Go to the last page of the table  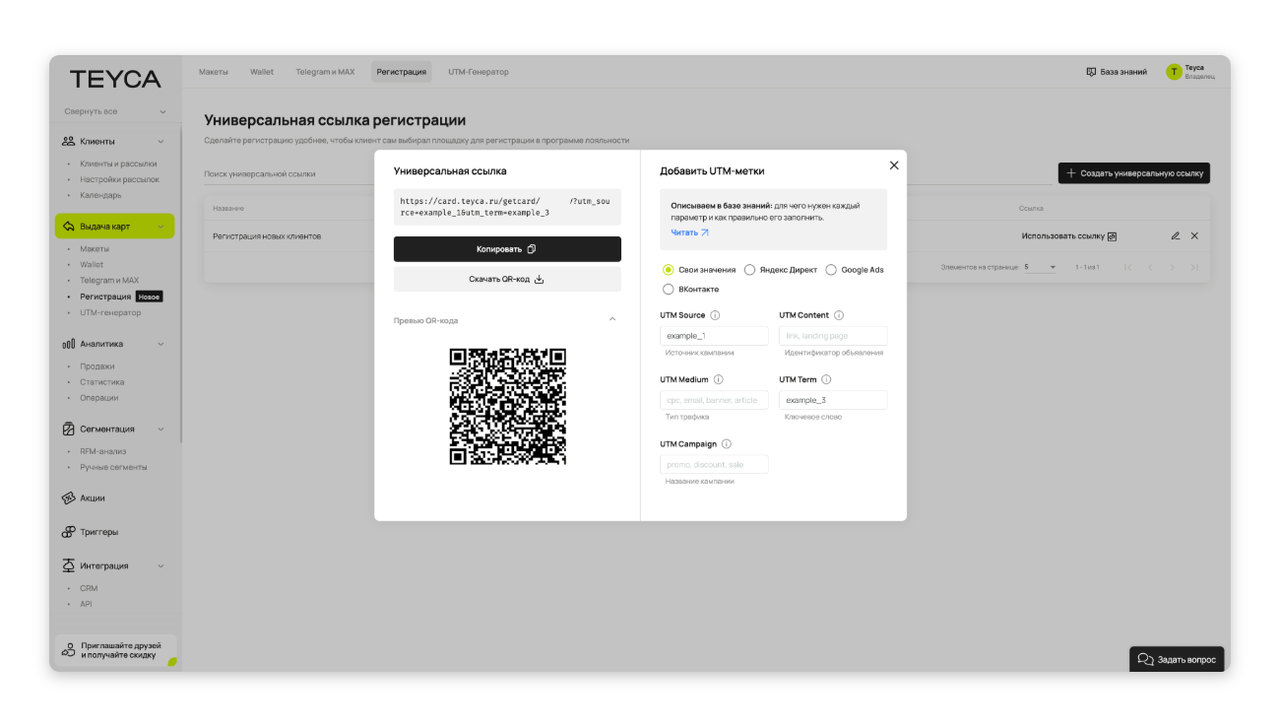[1194, 267]
